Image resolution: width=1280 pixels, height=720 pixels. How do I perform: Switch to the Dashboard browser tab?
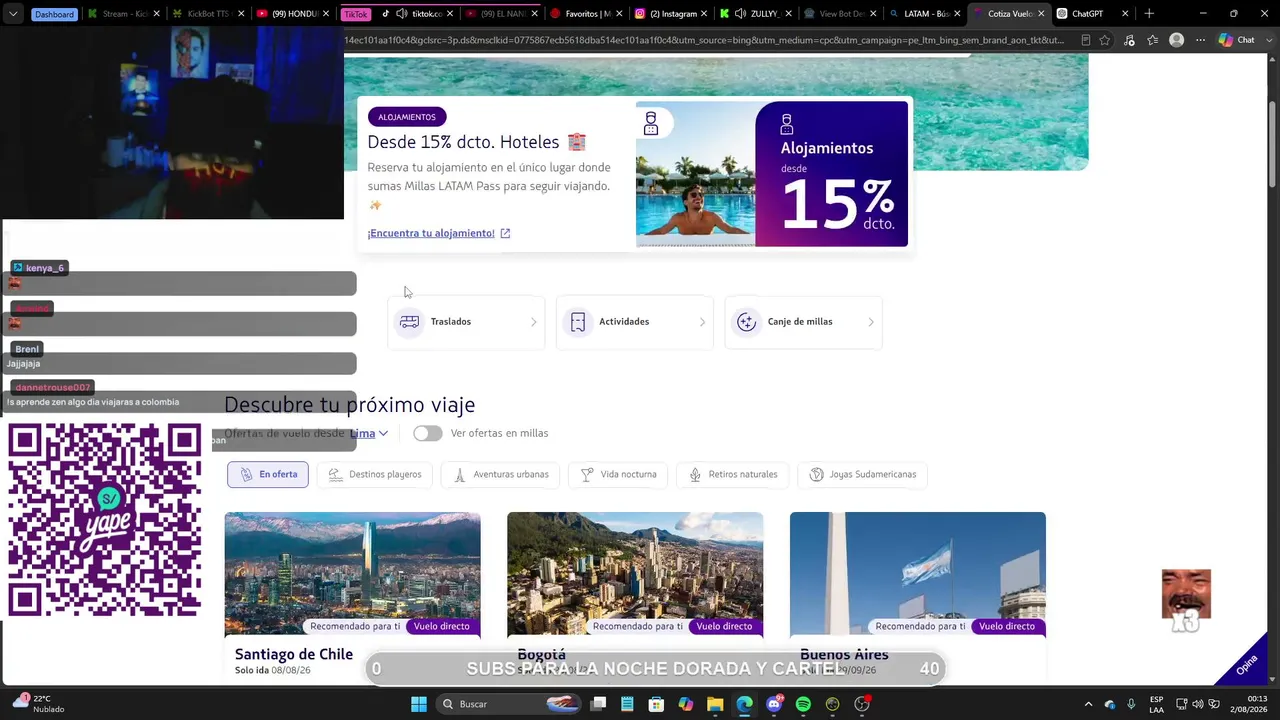(54, 14)
